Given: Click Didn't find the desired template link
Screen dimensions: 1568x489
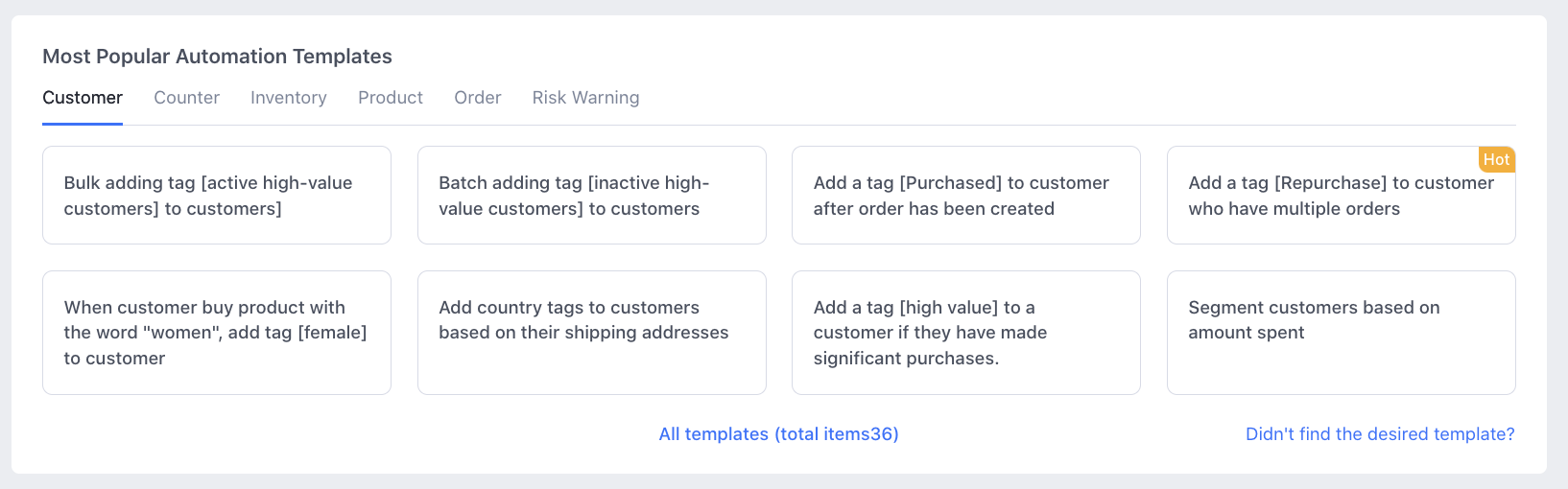Looking at the screenshot, I should 1380,434.
